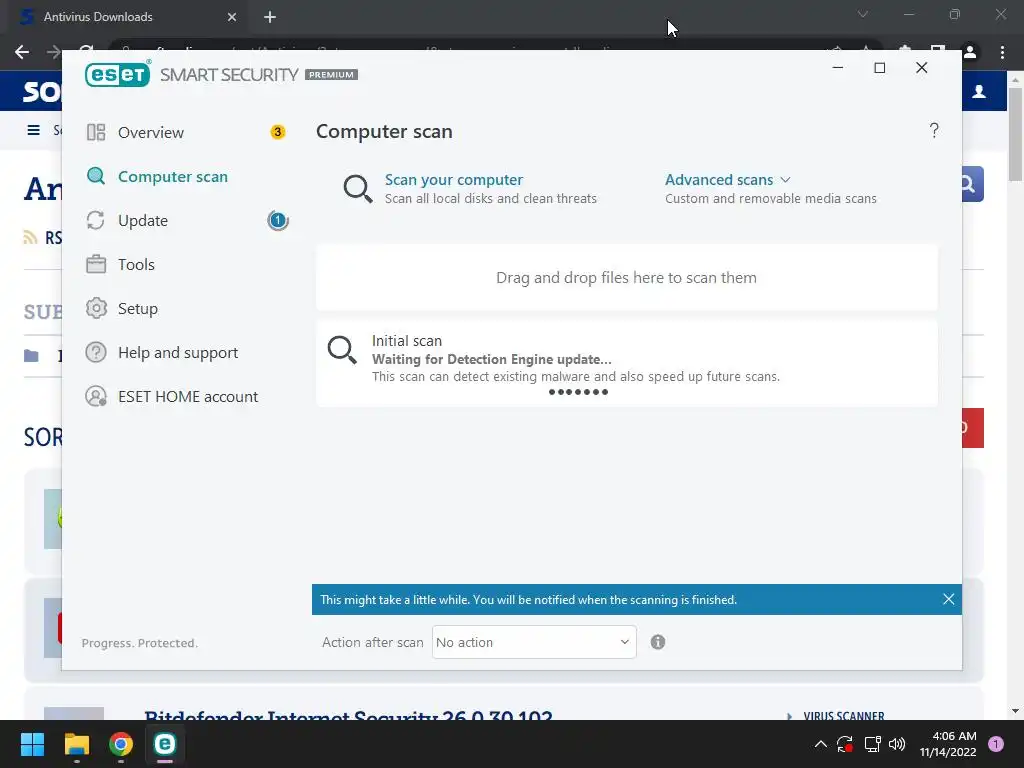Image resolution: width=1024 pixels, height=768 pixels.
Task: Click the Help question-circle icon
Action: [96, 353]
